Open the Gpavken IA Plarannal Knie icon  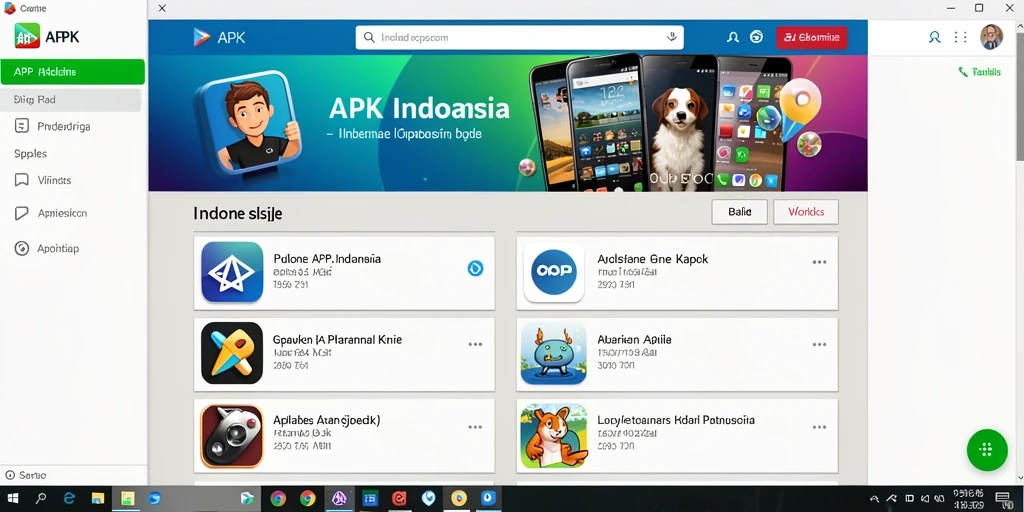point(232,353)
